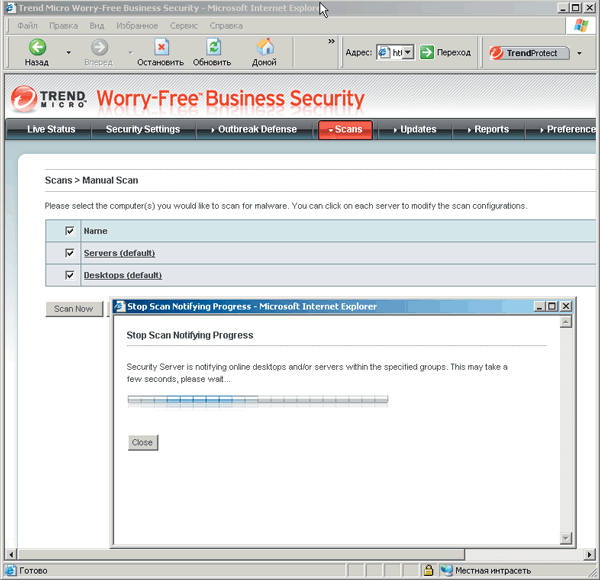Image resolution: width=600 pixels, height=580 pixels.
Task: Open the Servers (default) link
Action: 119,253
